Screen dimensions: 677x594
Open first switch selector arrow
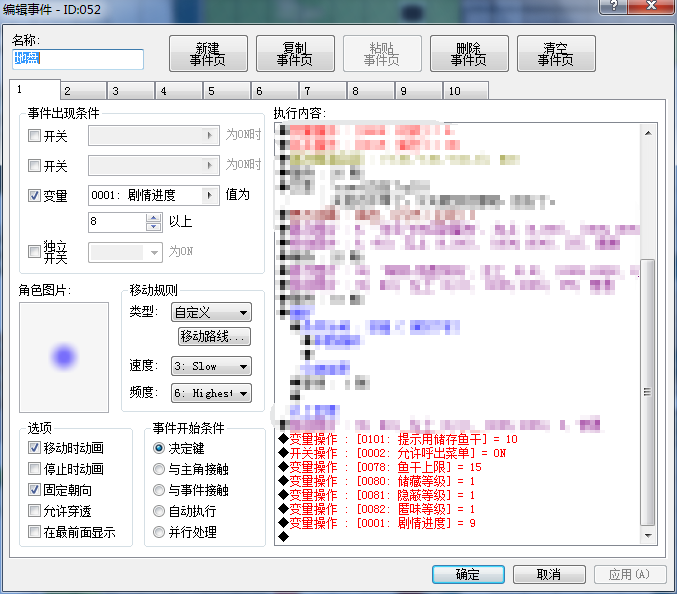coord(210,136)
